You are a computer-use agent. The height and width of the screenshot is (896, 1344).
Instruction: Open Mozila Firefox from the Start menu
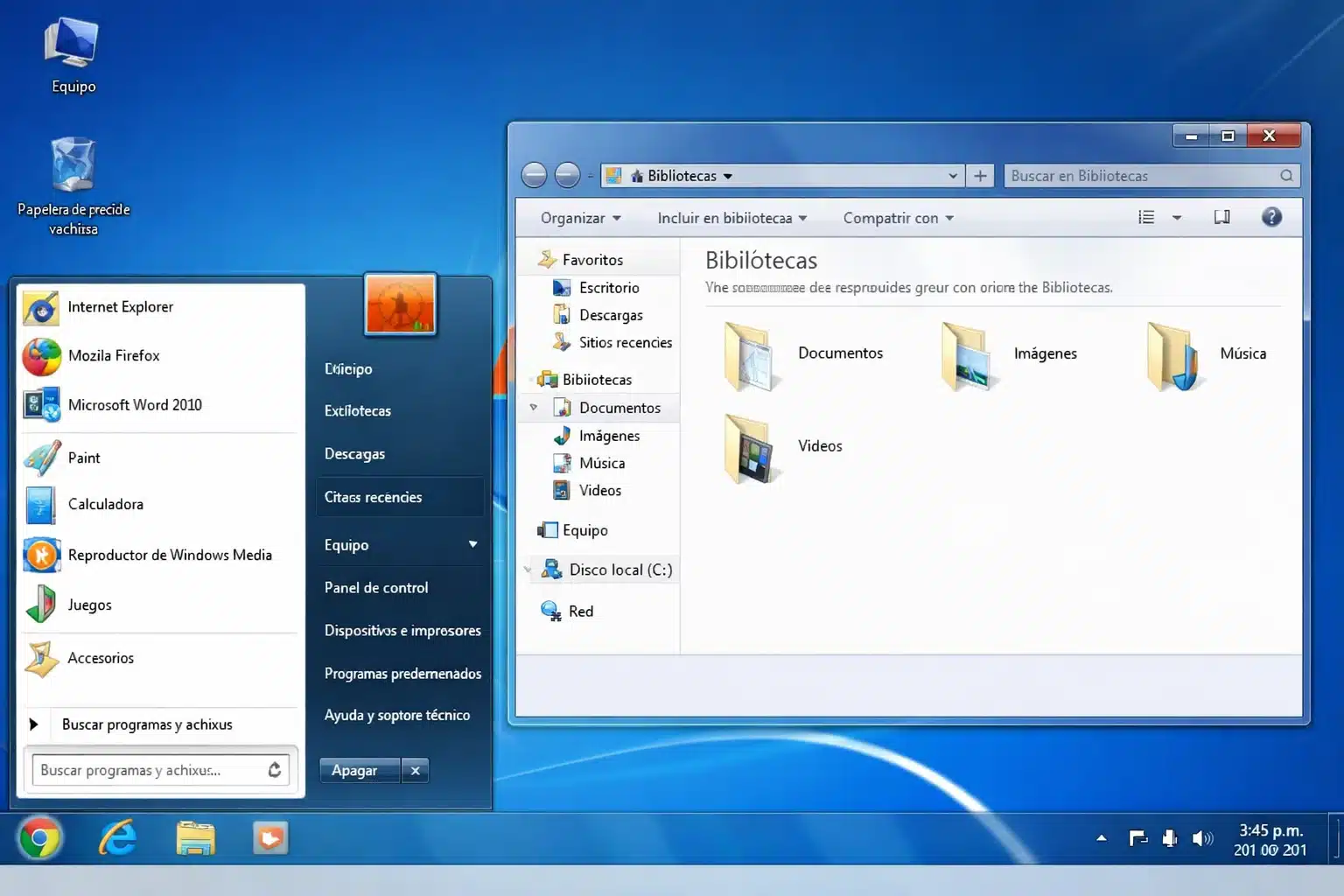coord(114,356)
